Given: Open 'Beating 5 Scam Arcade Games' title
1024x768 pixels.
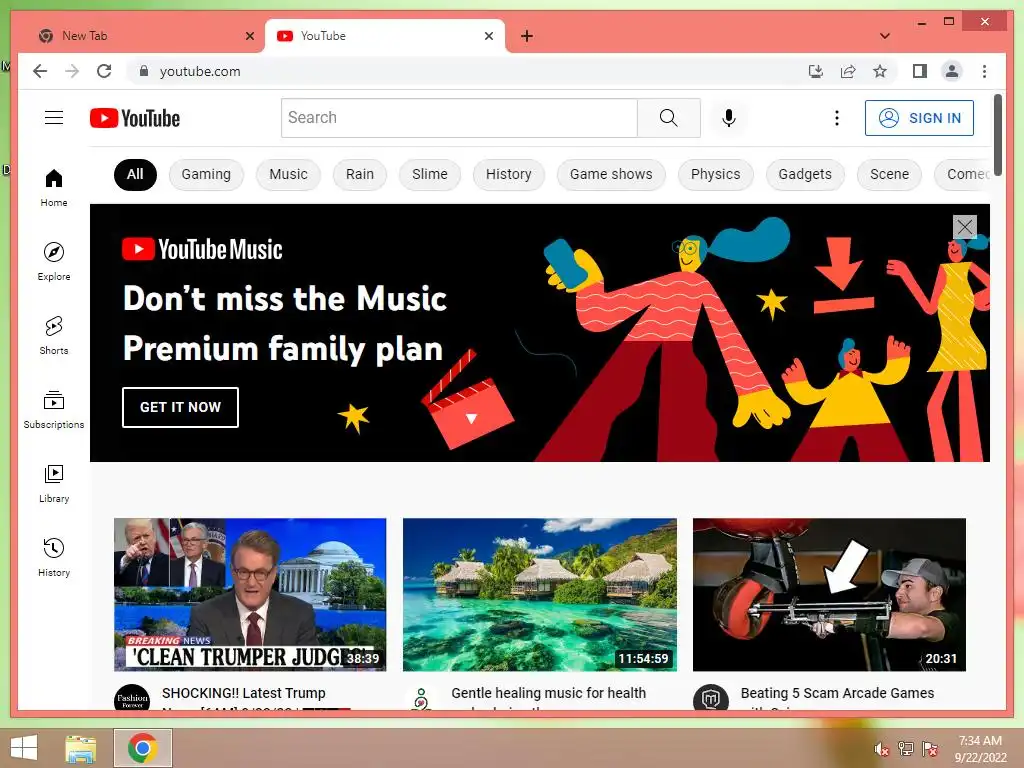Looking at the screenshot, I should (x=837, y=693).
